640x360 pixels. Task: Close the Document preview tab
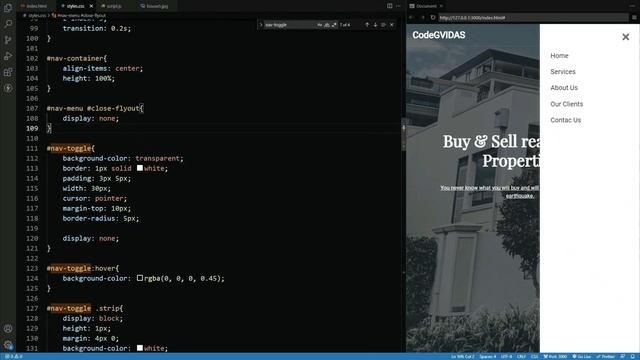coord(442,6)
